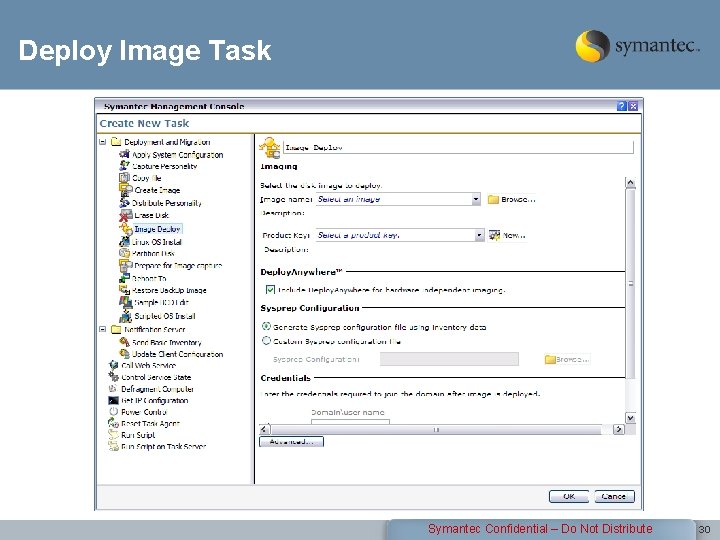Image resolution: width=720 pixels, height=540 pixels.
Task: Click the Erase Disk icon
Action: tap(126, 215)
